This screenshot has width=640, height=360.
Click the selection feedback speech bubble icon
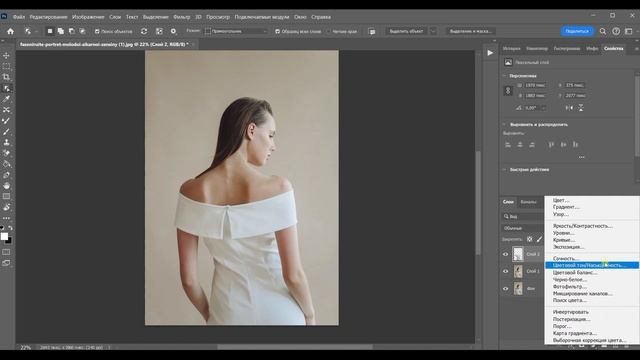click(x=371, y=31)
